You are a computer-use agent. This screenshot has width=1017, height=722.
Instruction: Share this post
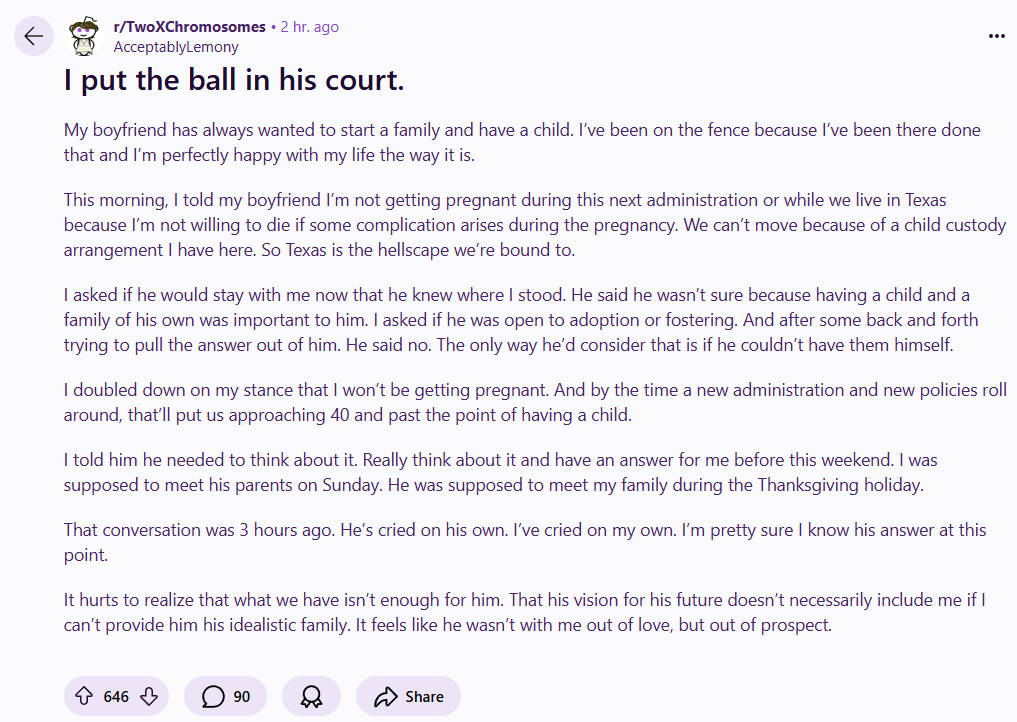click(x=408, y=697)
